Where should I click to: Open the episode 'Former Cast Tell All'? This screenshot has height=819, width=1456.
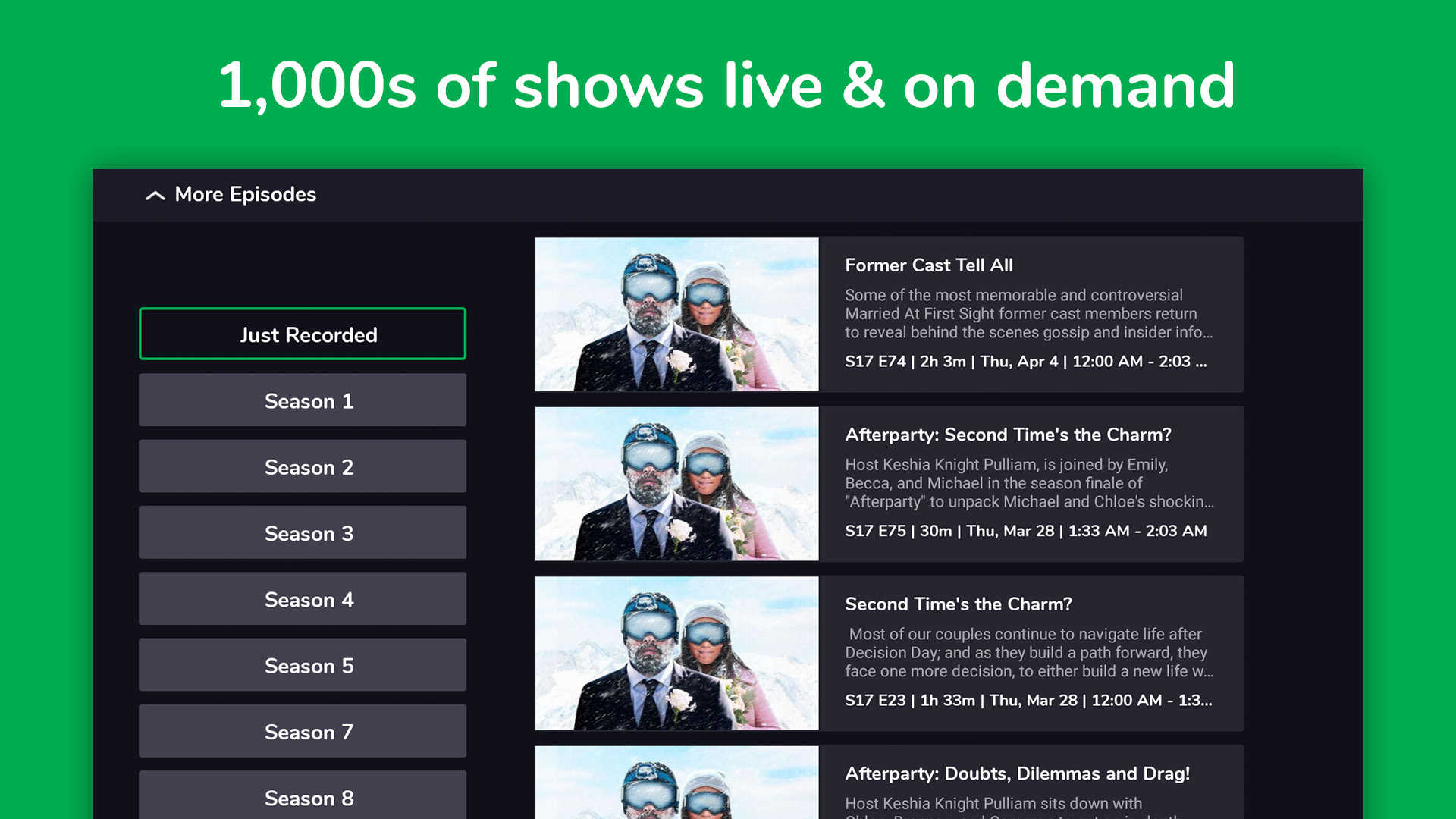pos(929,265)
